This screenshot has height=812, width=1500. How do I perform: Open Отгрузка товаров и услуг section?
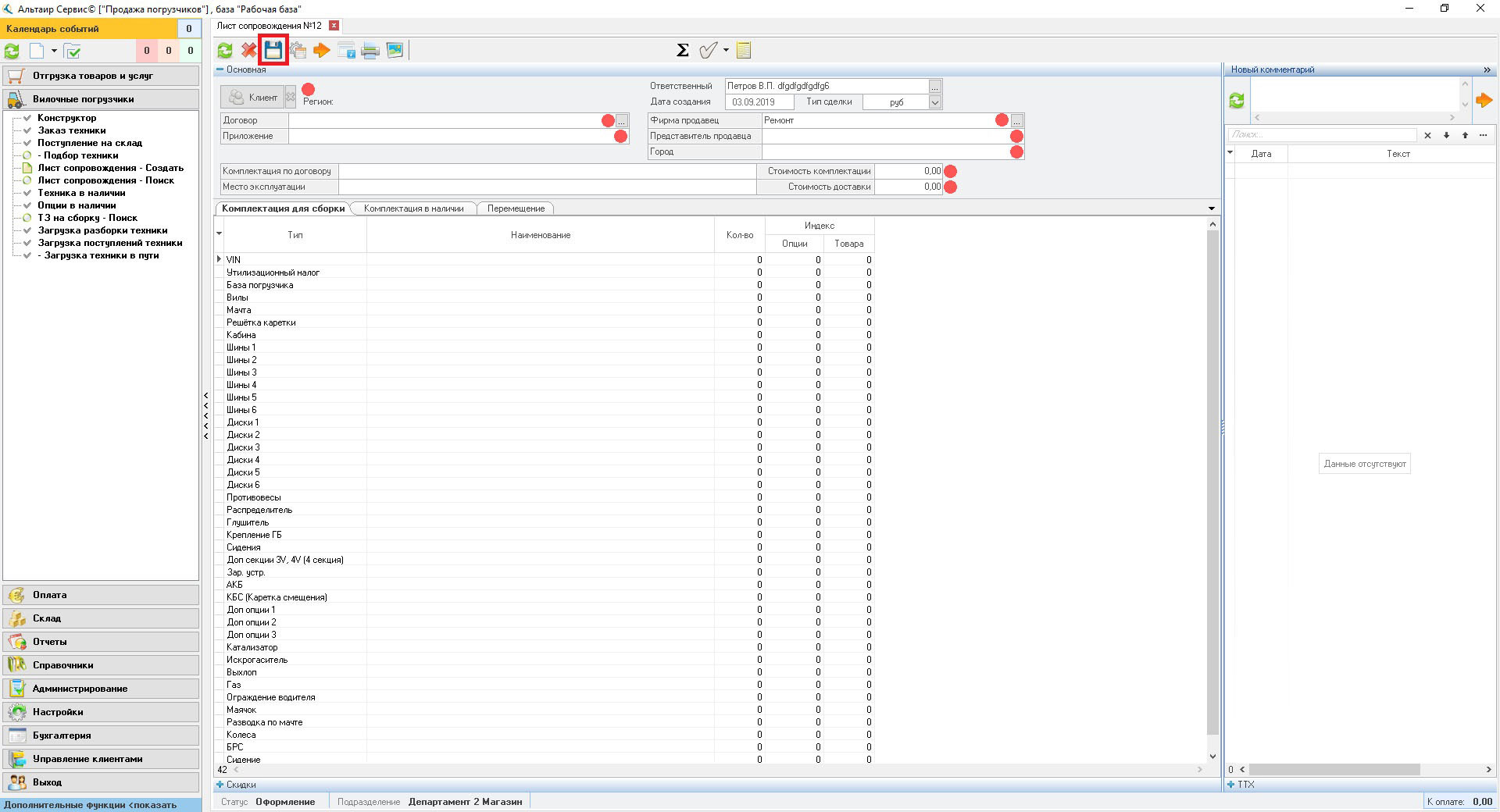[101, 76]
